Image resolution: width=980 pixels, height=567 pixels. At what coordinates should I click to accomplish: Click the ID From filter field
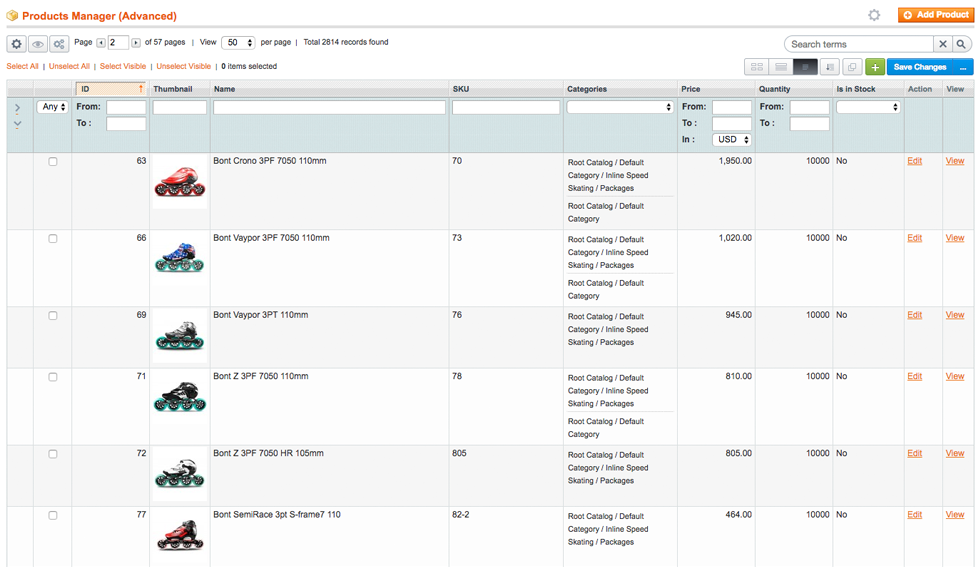126,108
